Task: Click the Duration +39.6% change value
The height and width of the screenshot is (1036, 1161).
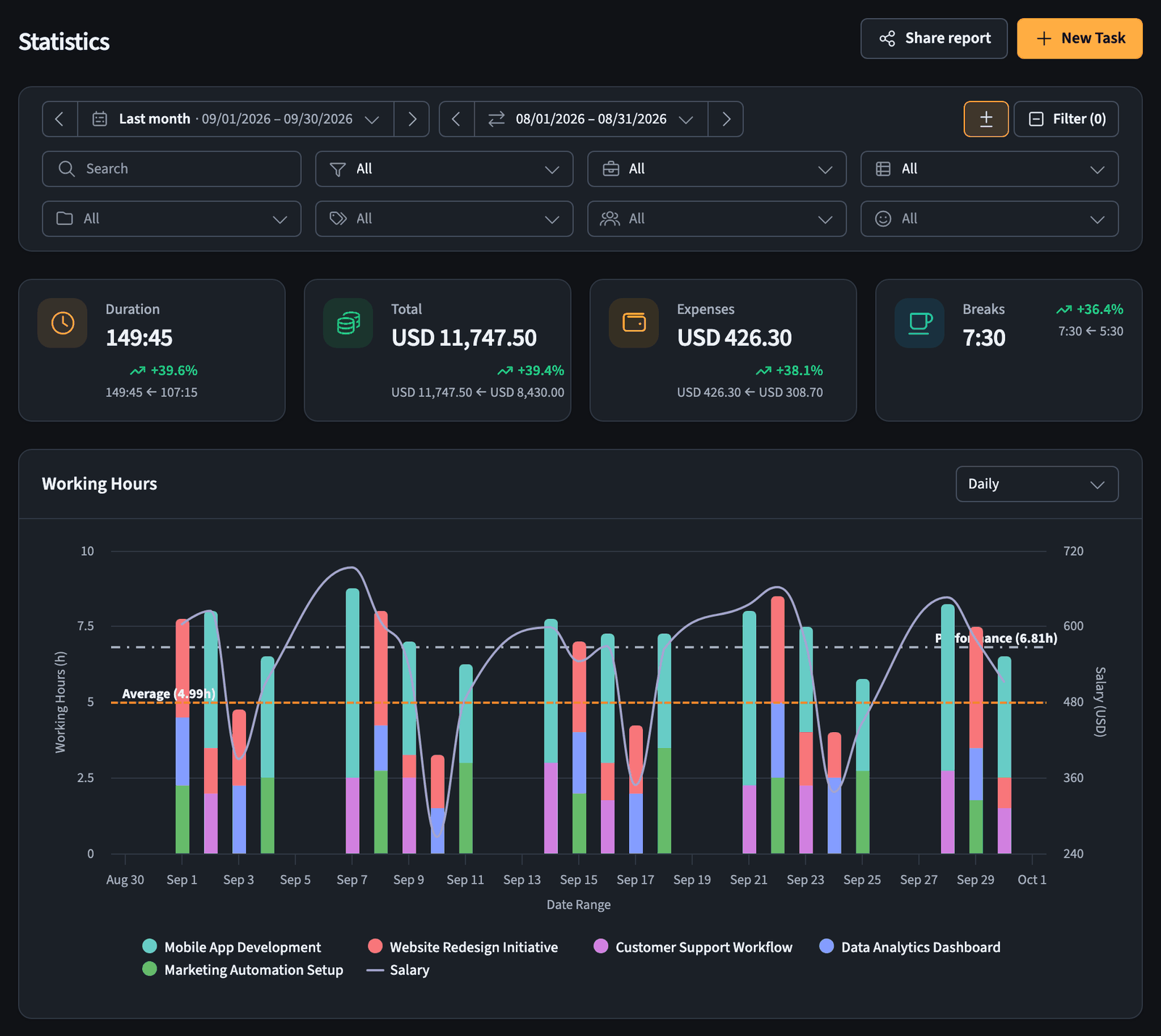Action: click(164, 371)
